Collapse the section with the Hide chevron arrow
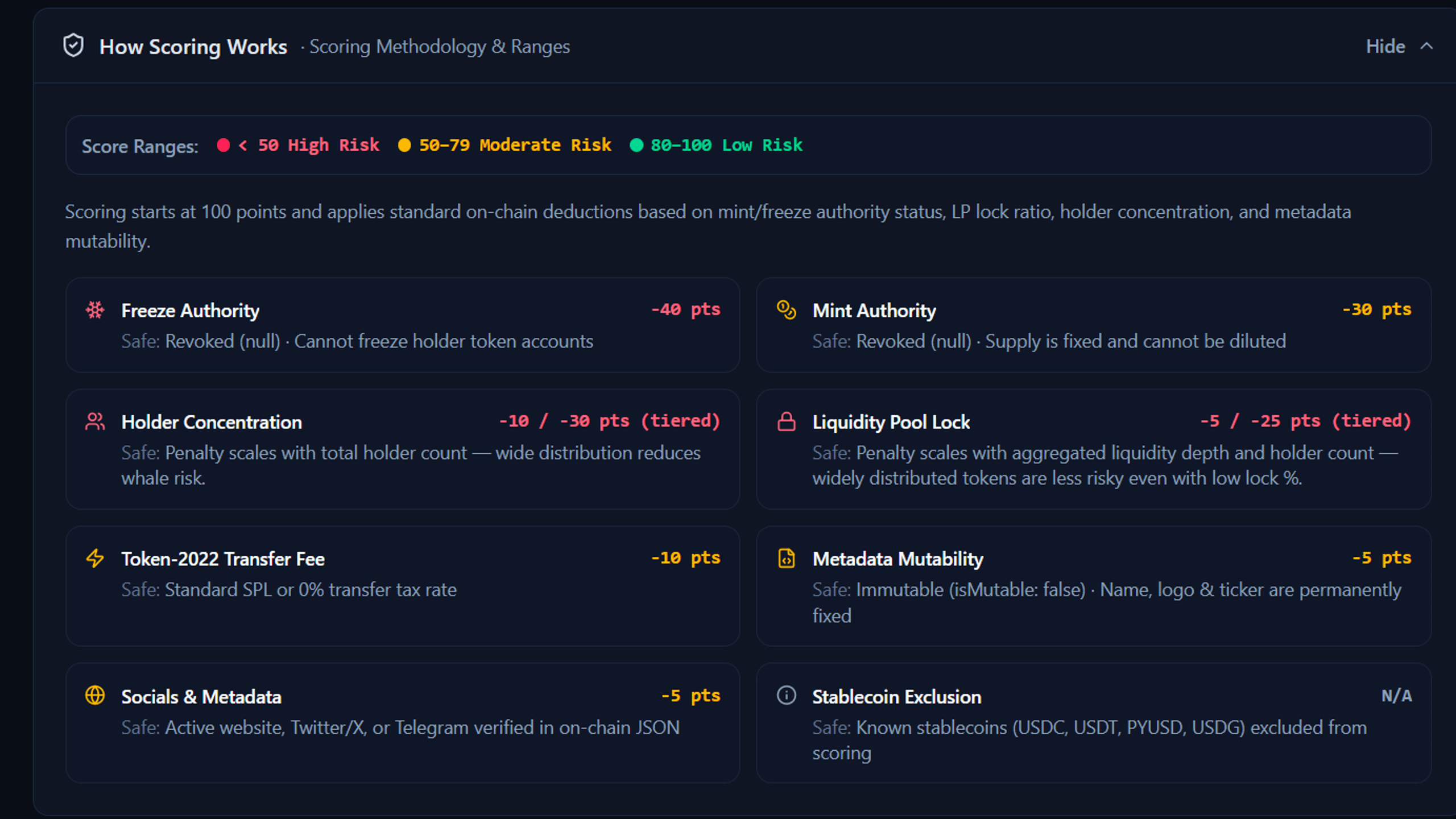This screenshot has height=819, width=1456. point(1426,46)
